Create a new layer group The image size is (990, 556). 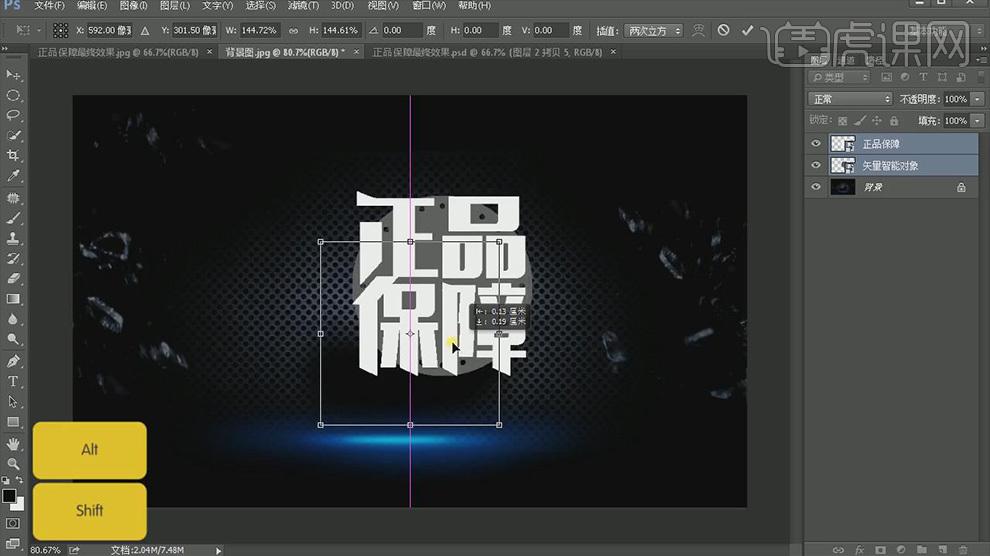(x=922, y=550)
